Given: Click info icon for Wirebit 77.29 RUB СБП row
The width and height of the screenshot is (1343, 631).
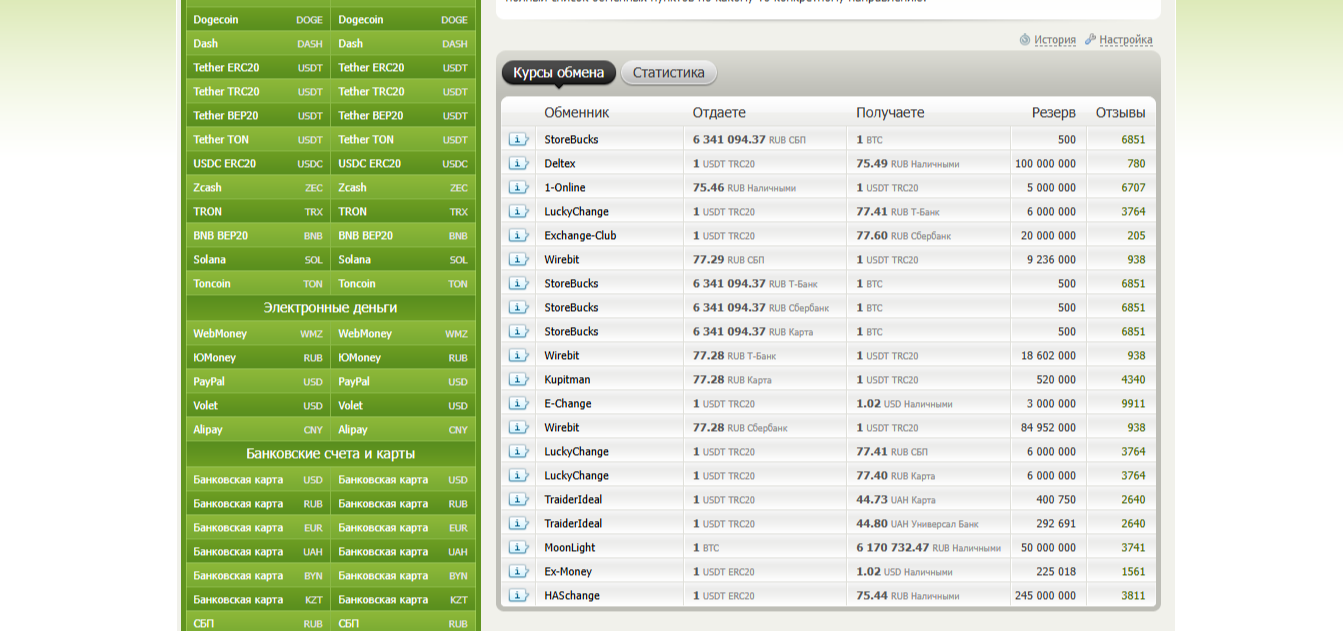Looking at the screenshot, I should (518, 259).
